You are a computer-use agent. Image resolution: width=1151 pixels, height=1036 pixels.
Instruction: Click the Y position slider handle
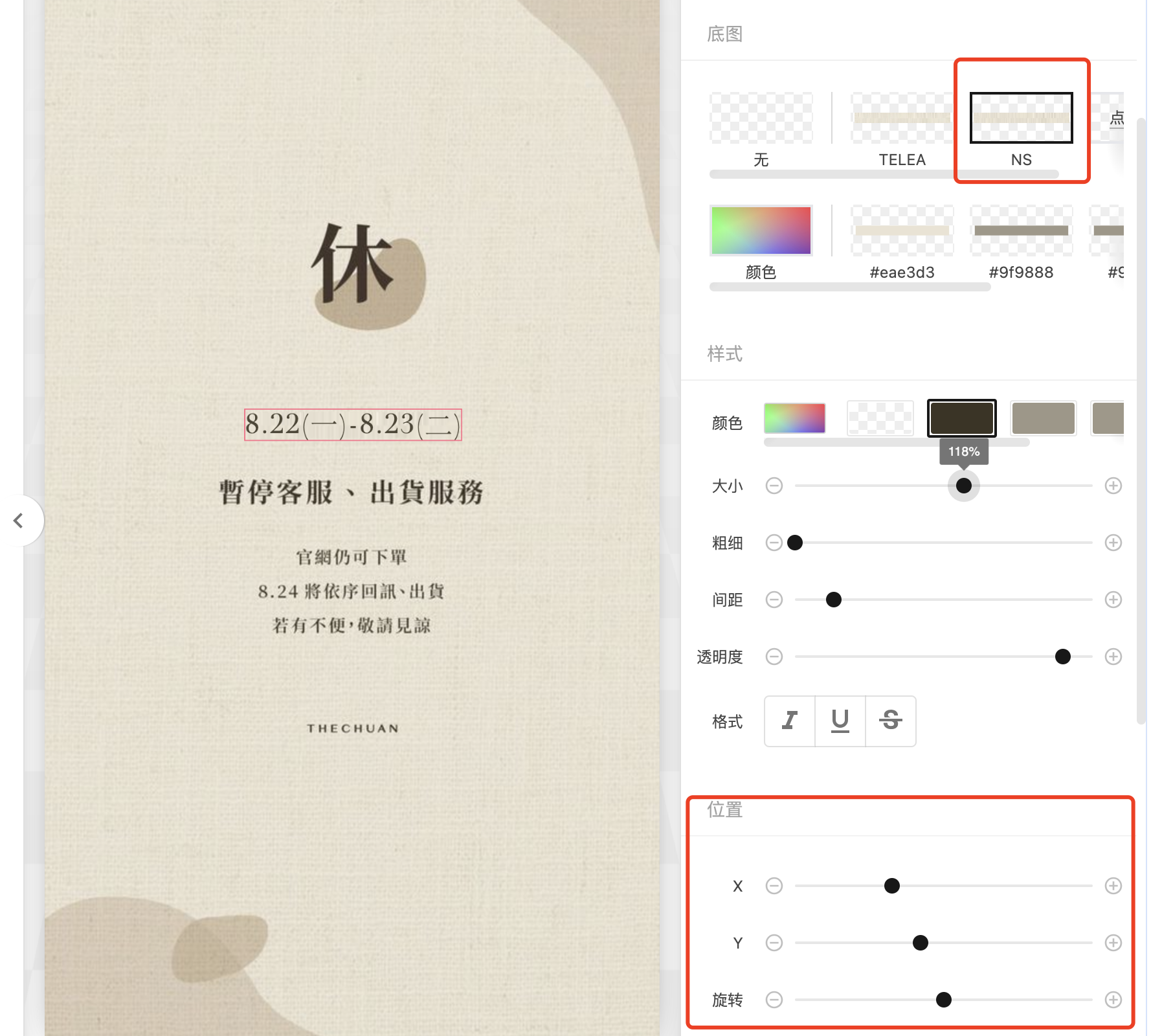click(920, 943)
